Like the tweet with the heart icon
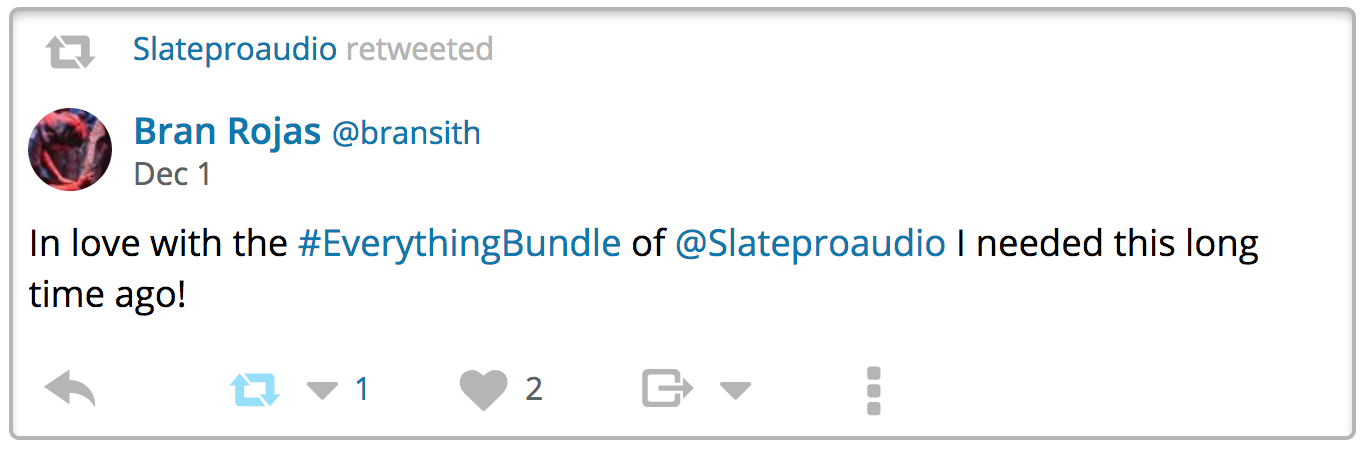1368x452 pixels. [x=483, y=389]
